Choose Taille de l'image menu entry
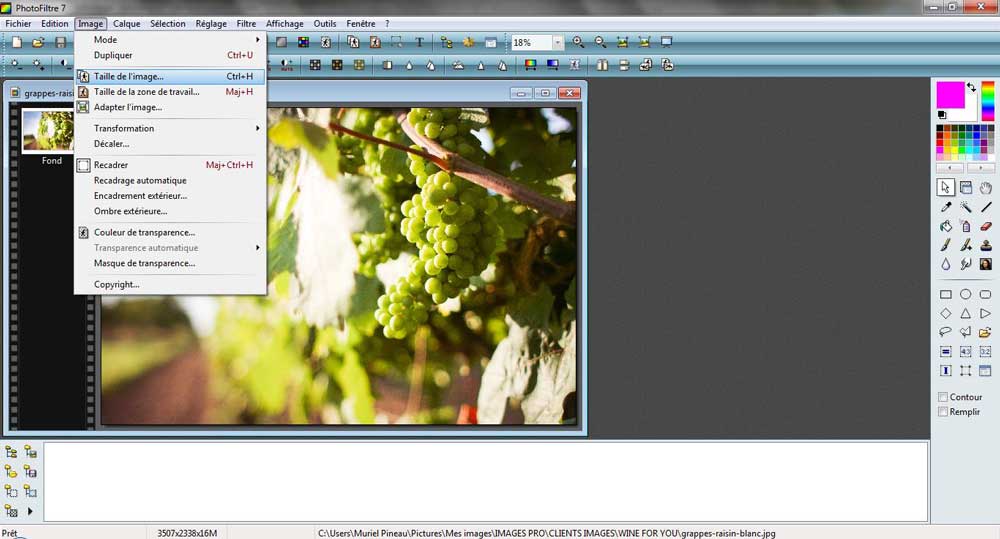The image size is (1000, 539). coord(170,76)
